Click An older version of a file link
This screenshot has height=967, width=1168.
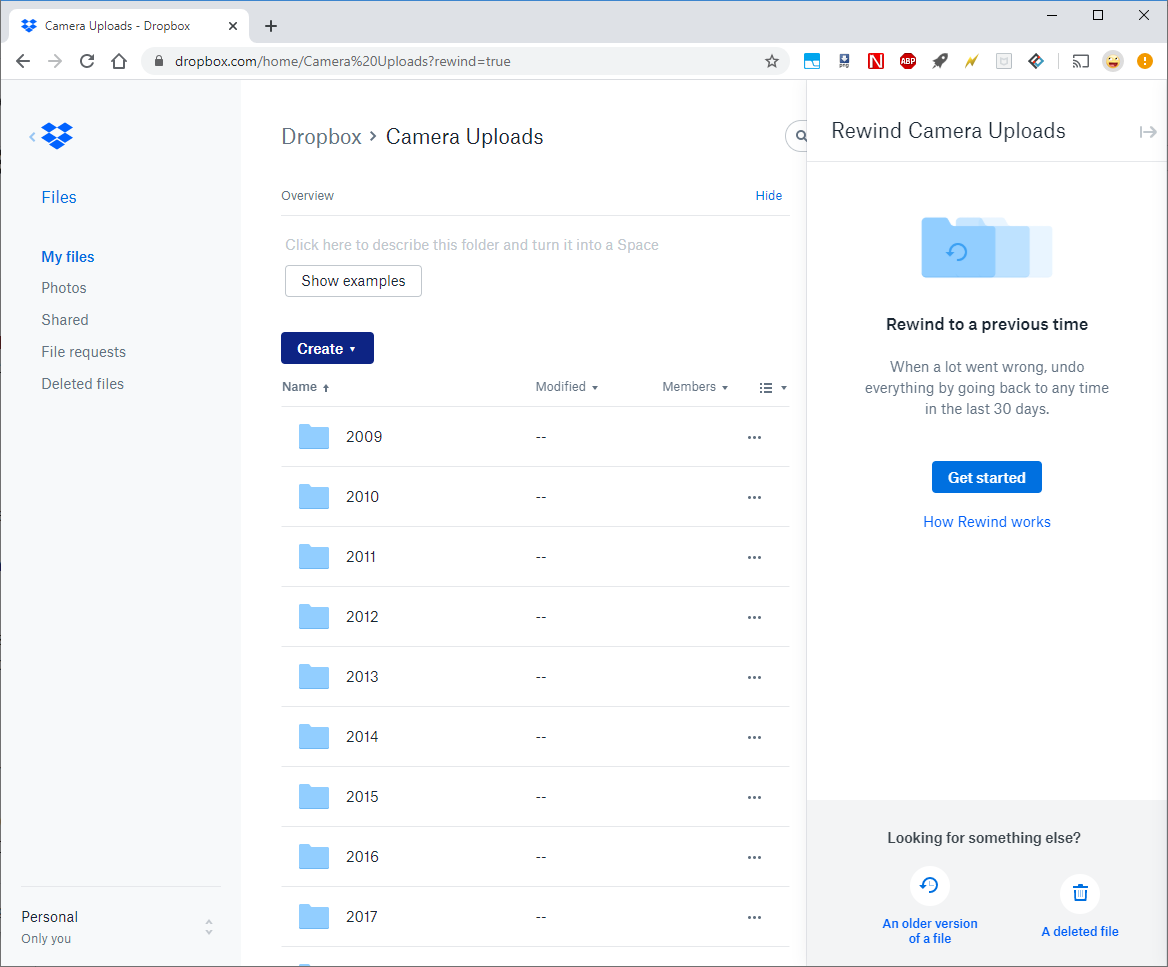point(930,931)
